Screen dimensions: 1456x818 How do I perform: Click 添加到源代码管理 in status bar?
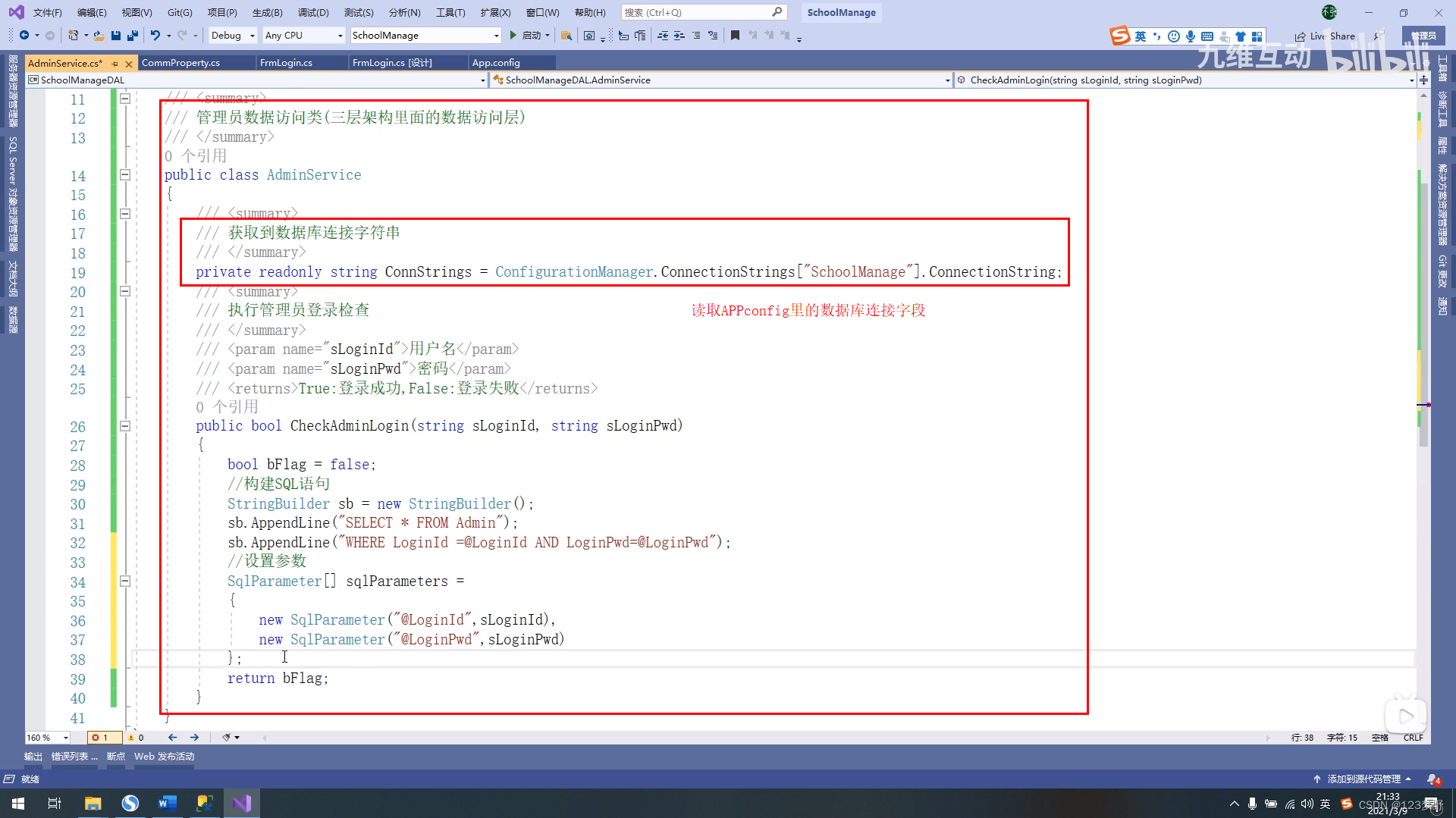pyautogui.click(x=1363, y=779)
